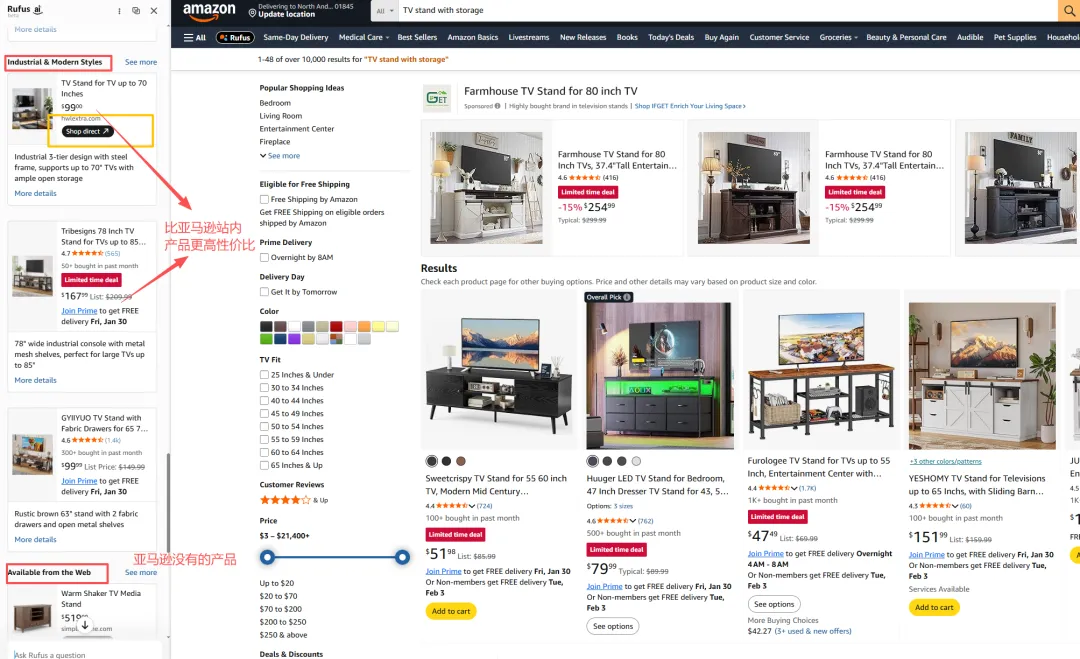Go to Best Sellers in navigation bar
1080x659 pixels.
point(417,37)
